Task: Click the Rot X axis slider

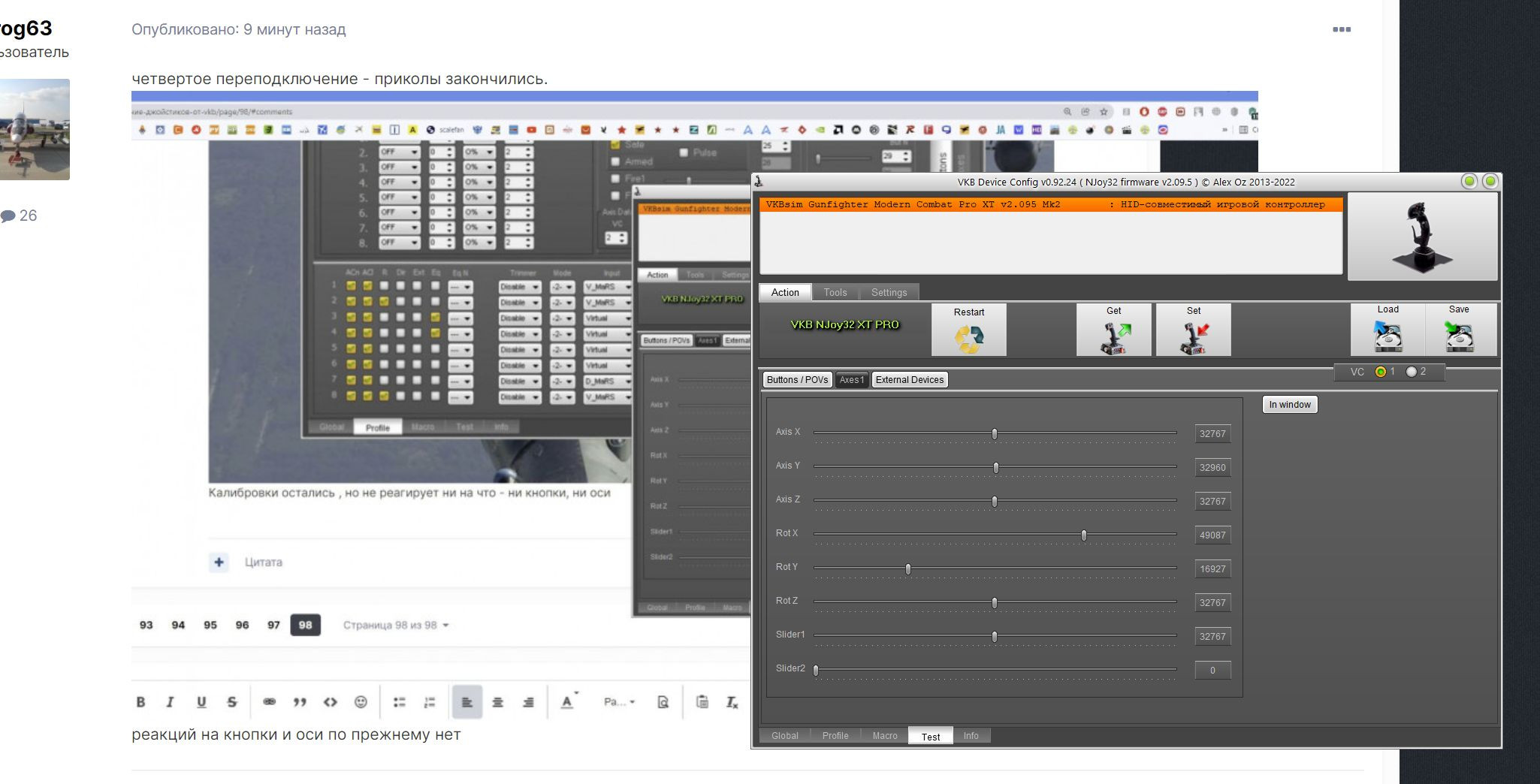Action: click(995, 535)
